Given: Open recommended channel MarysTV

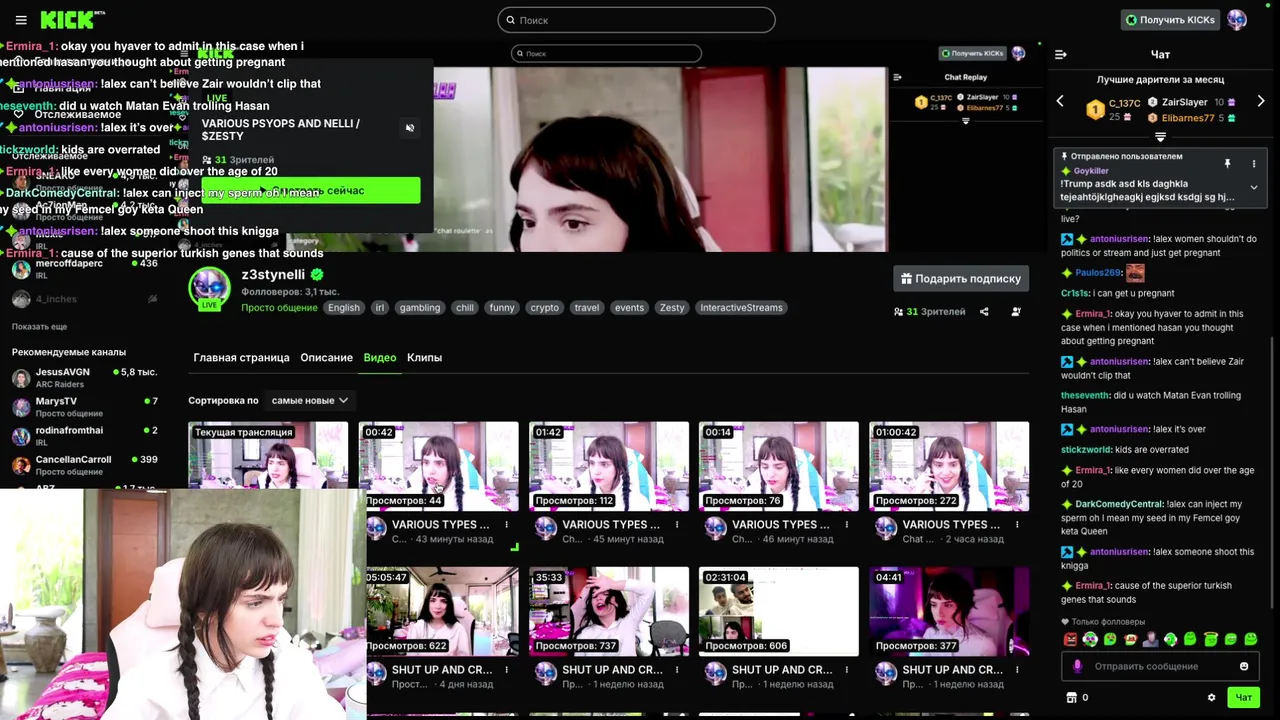Looking at the screenshot, I should pos(85,406).
